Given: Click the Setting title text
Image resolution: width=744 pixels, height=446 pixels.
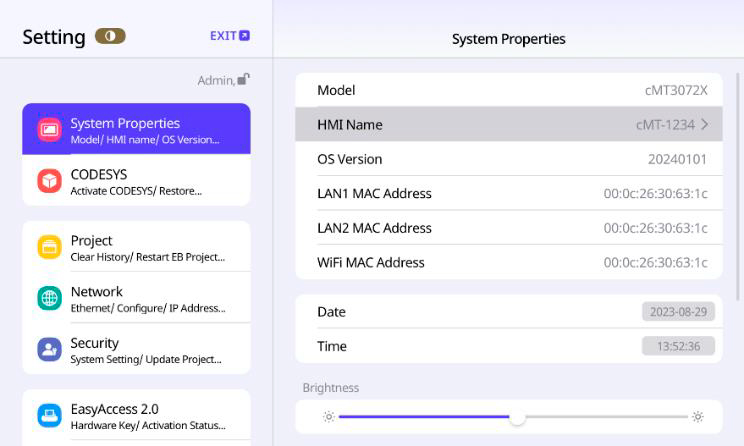Looking at the screenshot, I should pos(54,37).
